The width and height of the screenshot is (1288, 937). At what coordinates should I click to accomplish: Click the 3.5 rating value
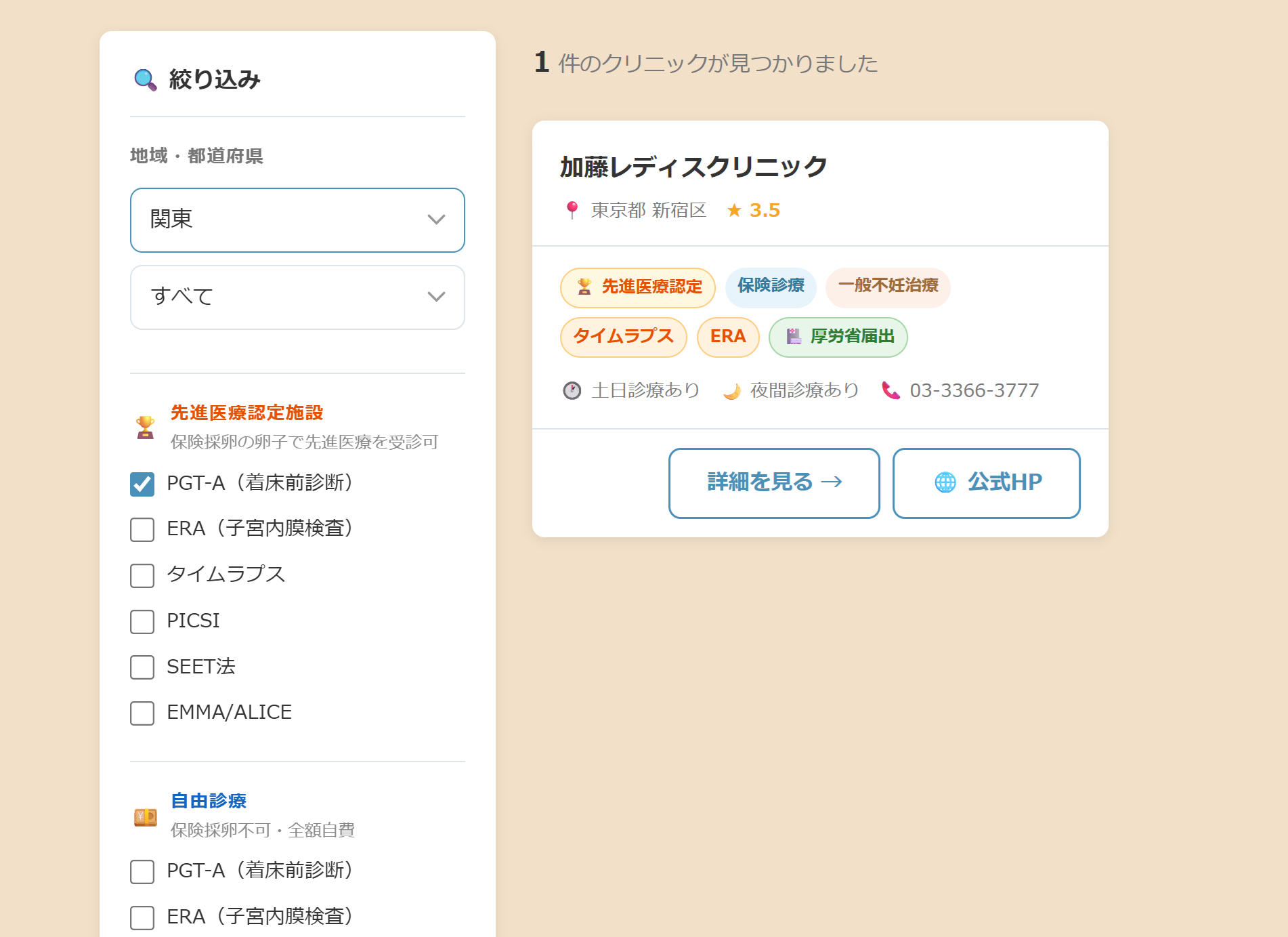tap(765, 210)
